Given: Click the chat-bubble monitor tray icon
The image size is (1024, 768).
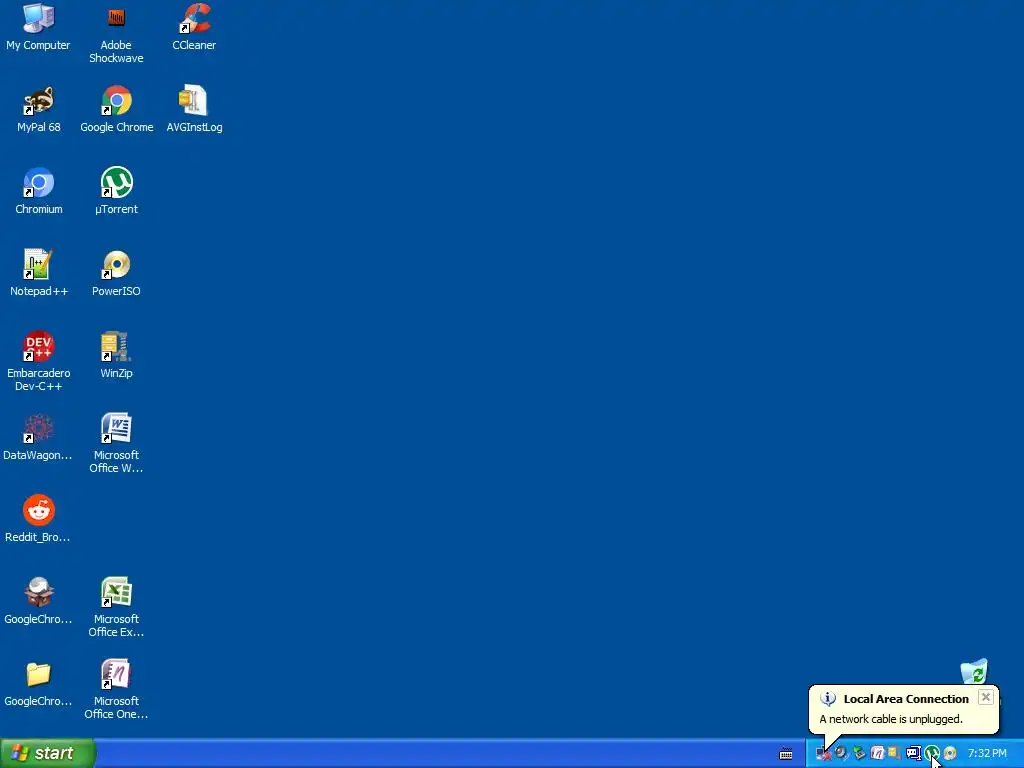Looking at the screenshot, I should (913, 754).
